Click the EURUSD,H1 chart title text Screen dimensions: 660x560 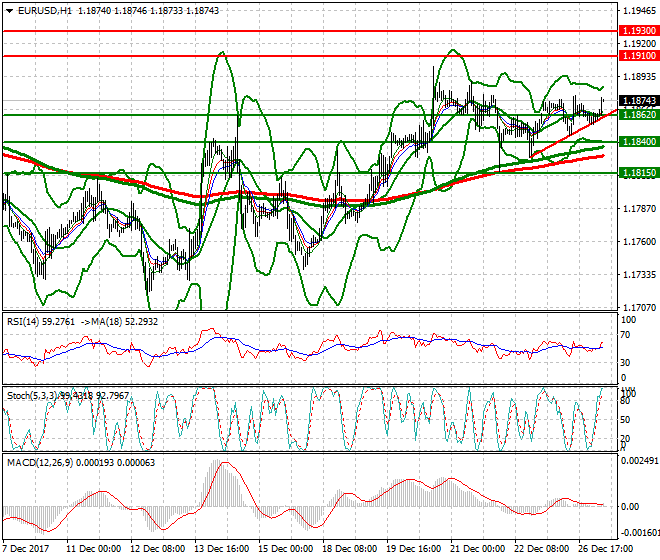click(45, 11)
